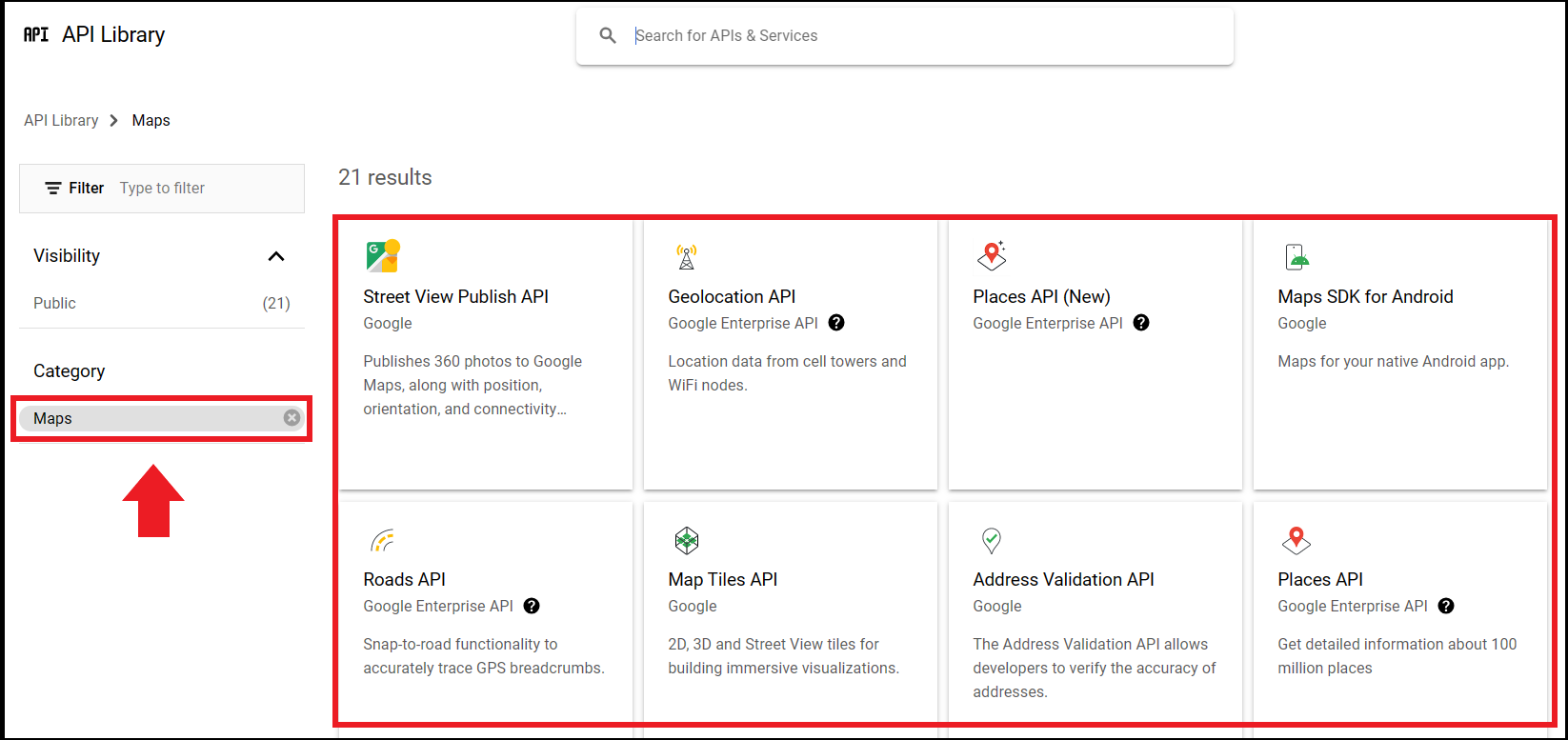
Task: Open Roads API title
Action: click(404, 579)
